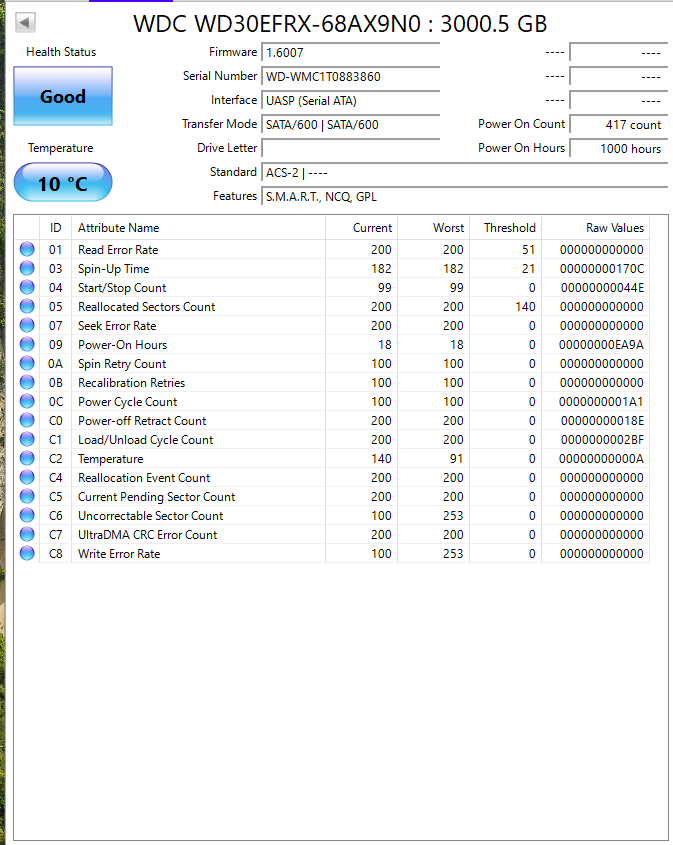673x845 pixels.
Task: Select the Start/Stop Count attribute name
Action: pyautogui.click(x=122, y=287)
